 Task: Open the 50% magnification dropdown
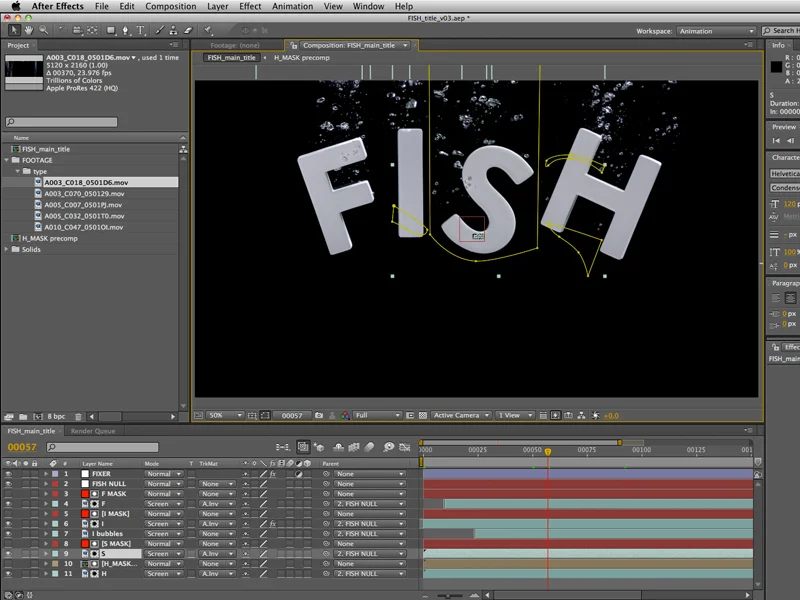(225, 415)
